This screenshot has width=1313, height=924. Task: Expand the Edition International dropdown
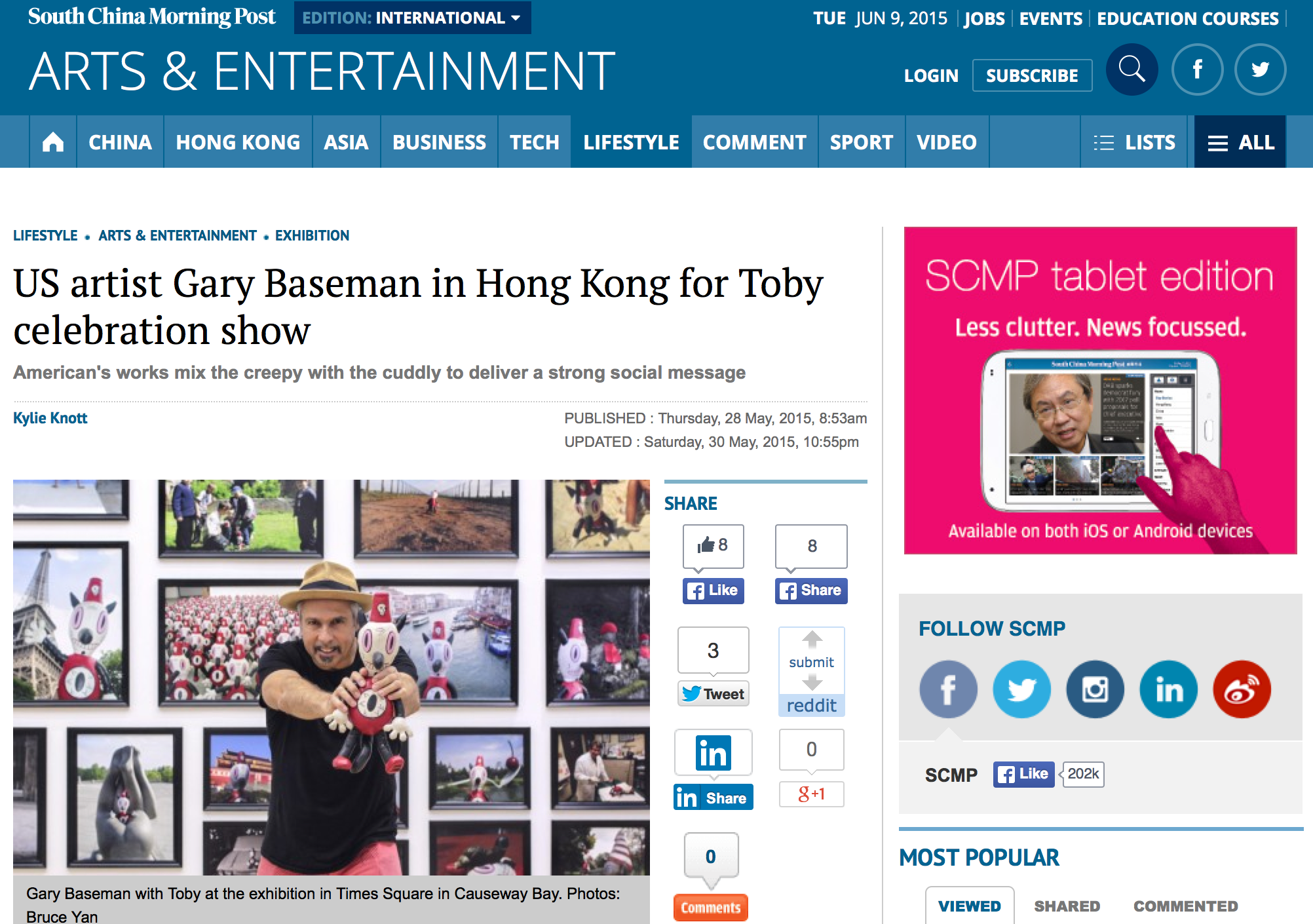click(x=412, y=18)
